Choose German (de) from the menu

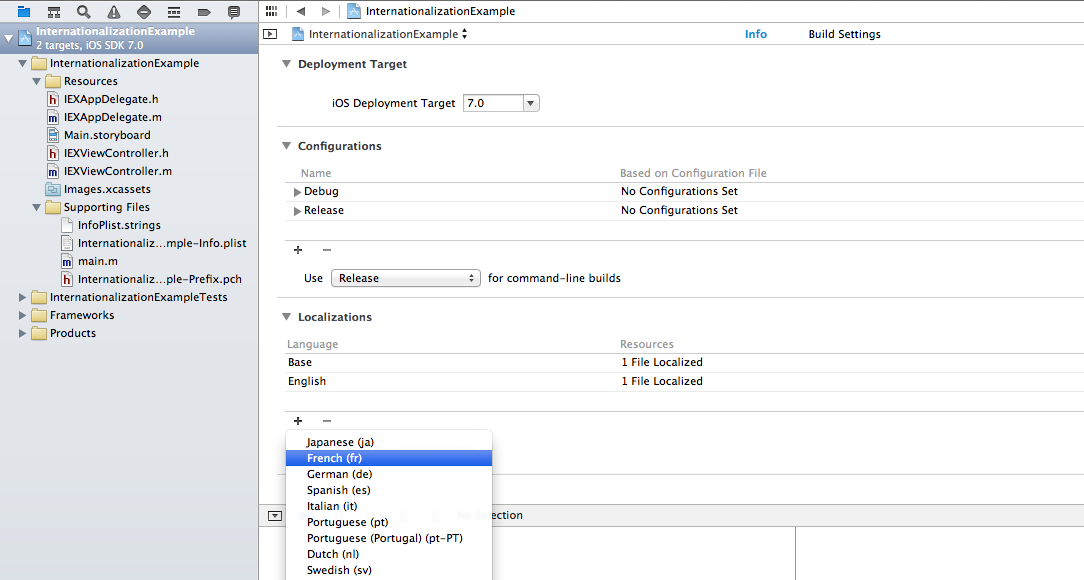[x=389, y=474]
